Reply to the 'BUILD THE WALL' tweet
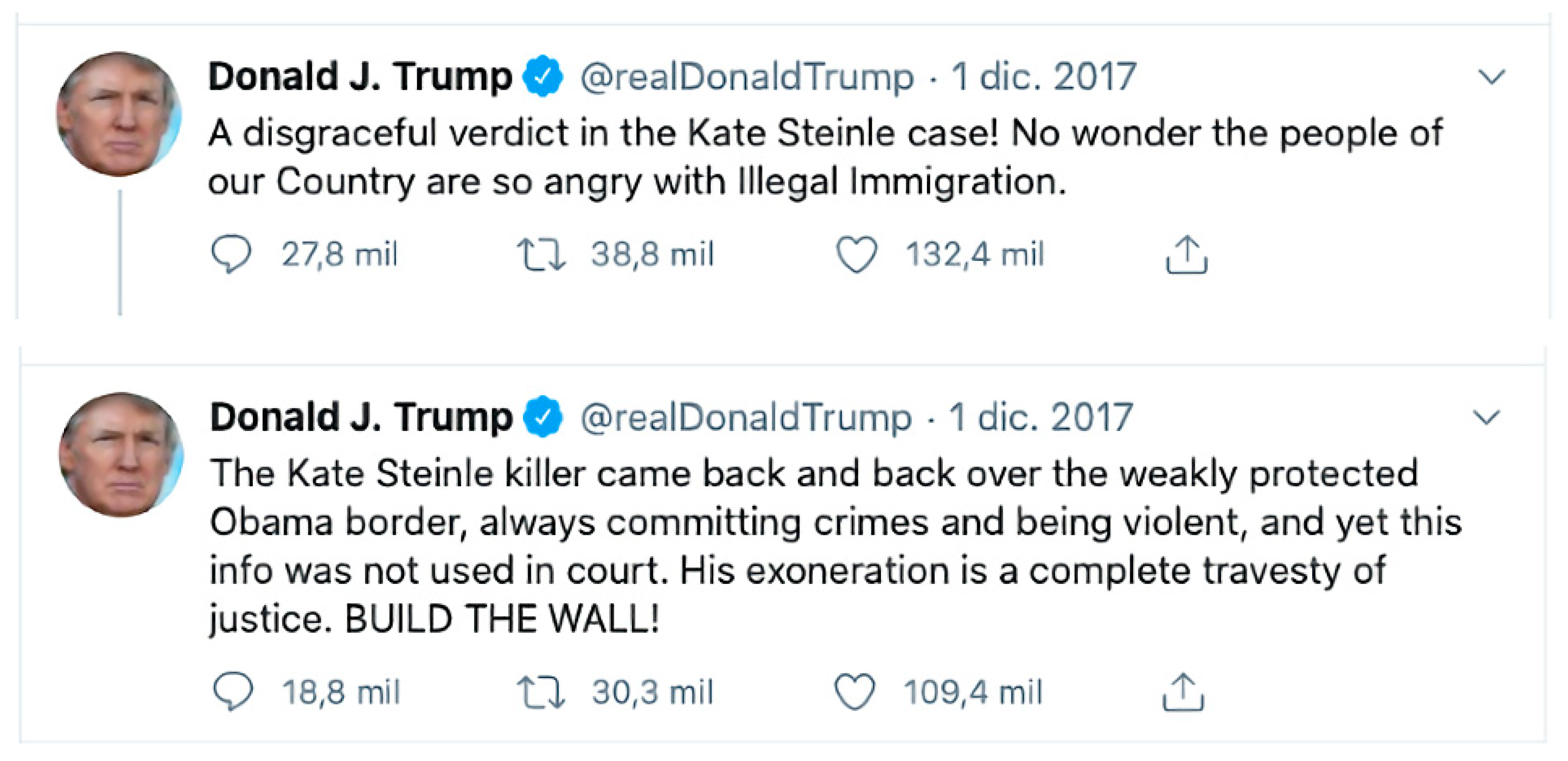This screenshot has width=1568, height=761. (x=233, y=692)
